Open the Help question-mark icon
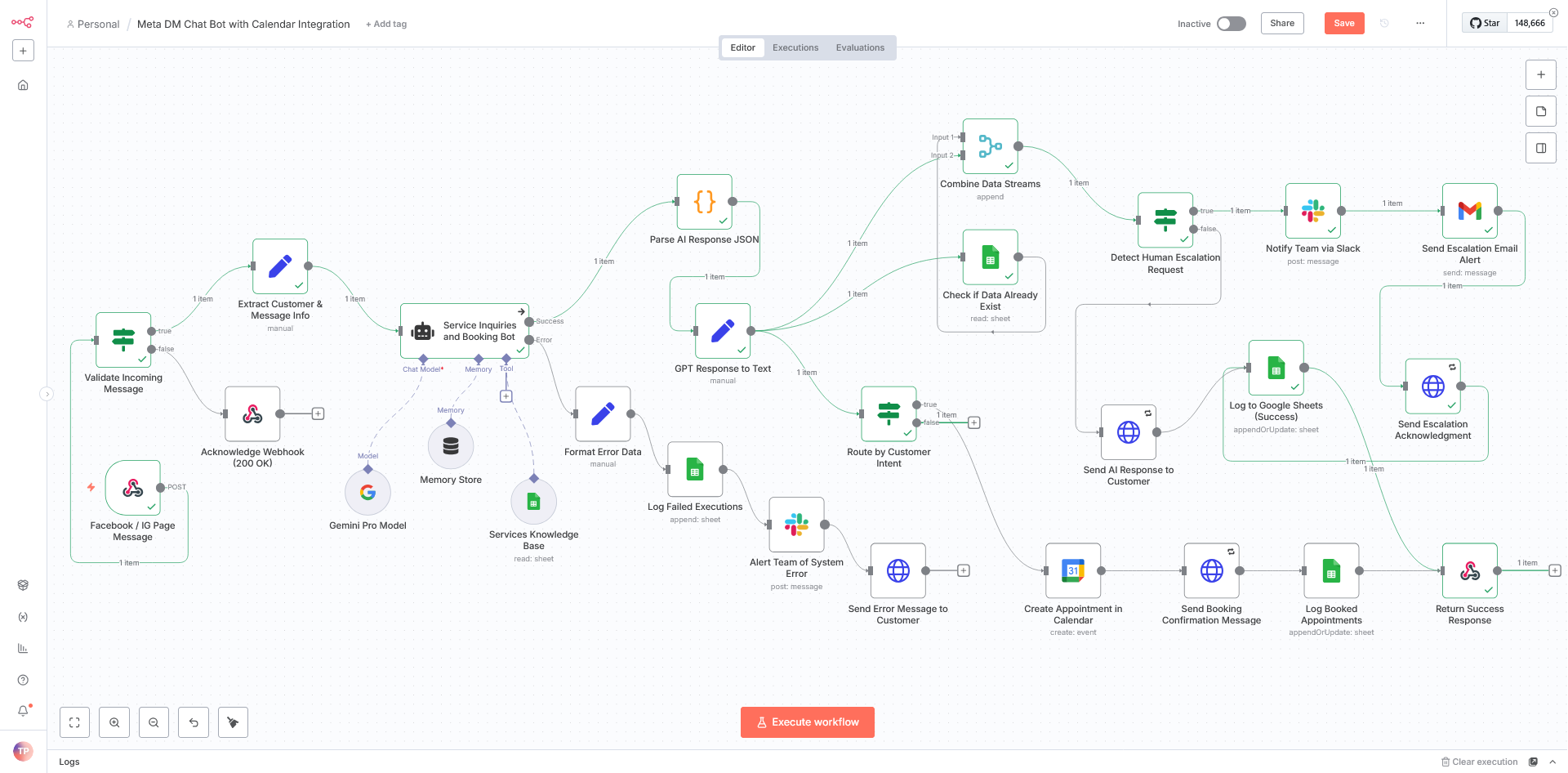Image resolution: width=1568 pixels, height=773 pixels. coord(23,679)
